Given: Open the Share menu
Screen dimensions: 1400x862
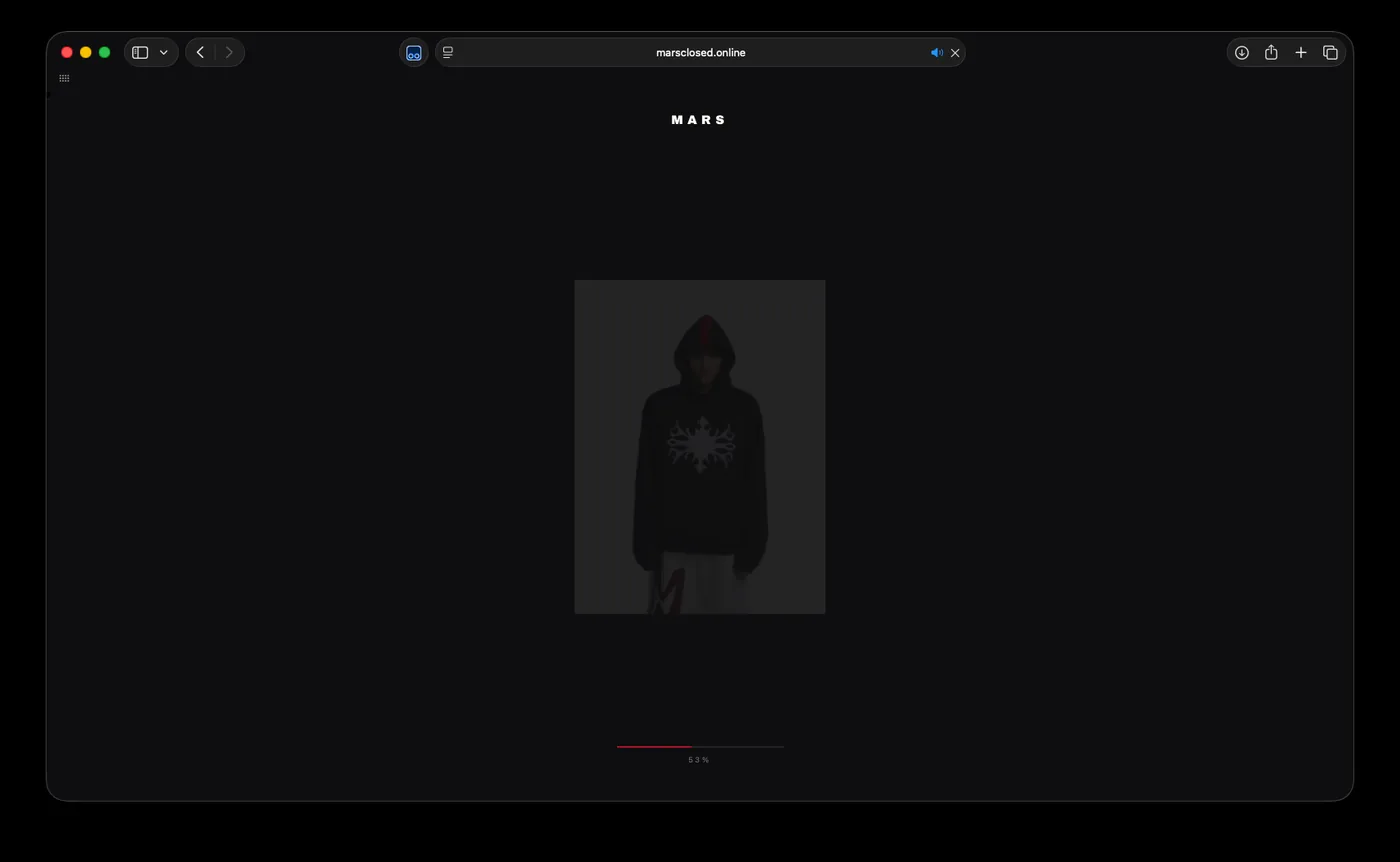Looking at the screenshot, I should point(1271,53).
